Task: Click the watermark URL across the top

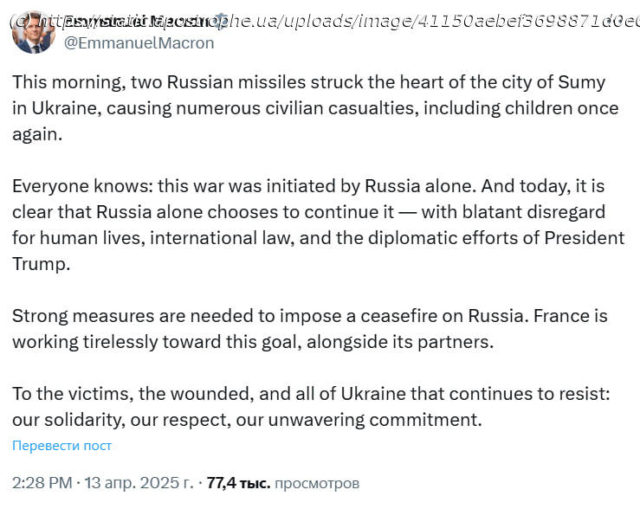Action: pos(330,19)
